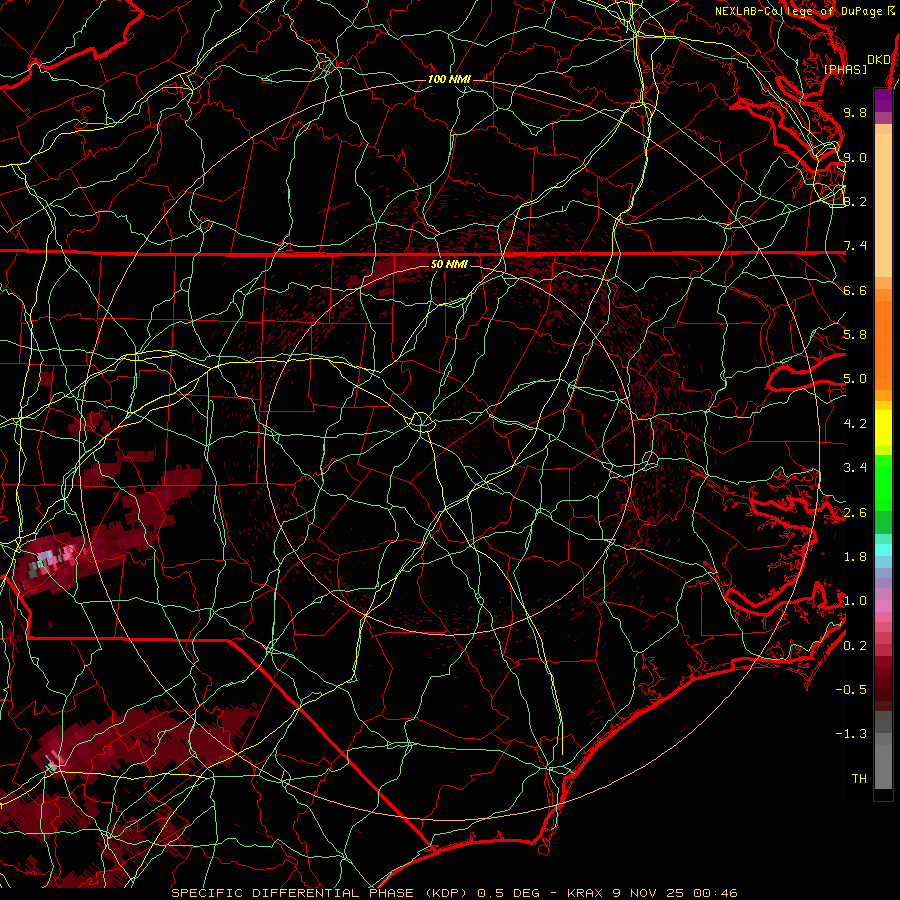Click the [PHAS] legend title

(x=845, y=69)
